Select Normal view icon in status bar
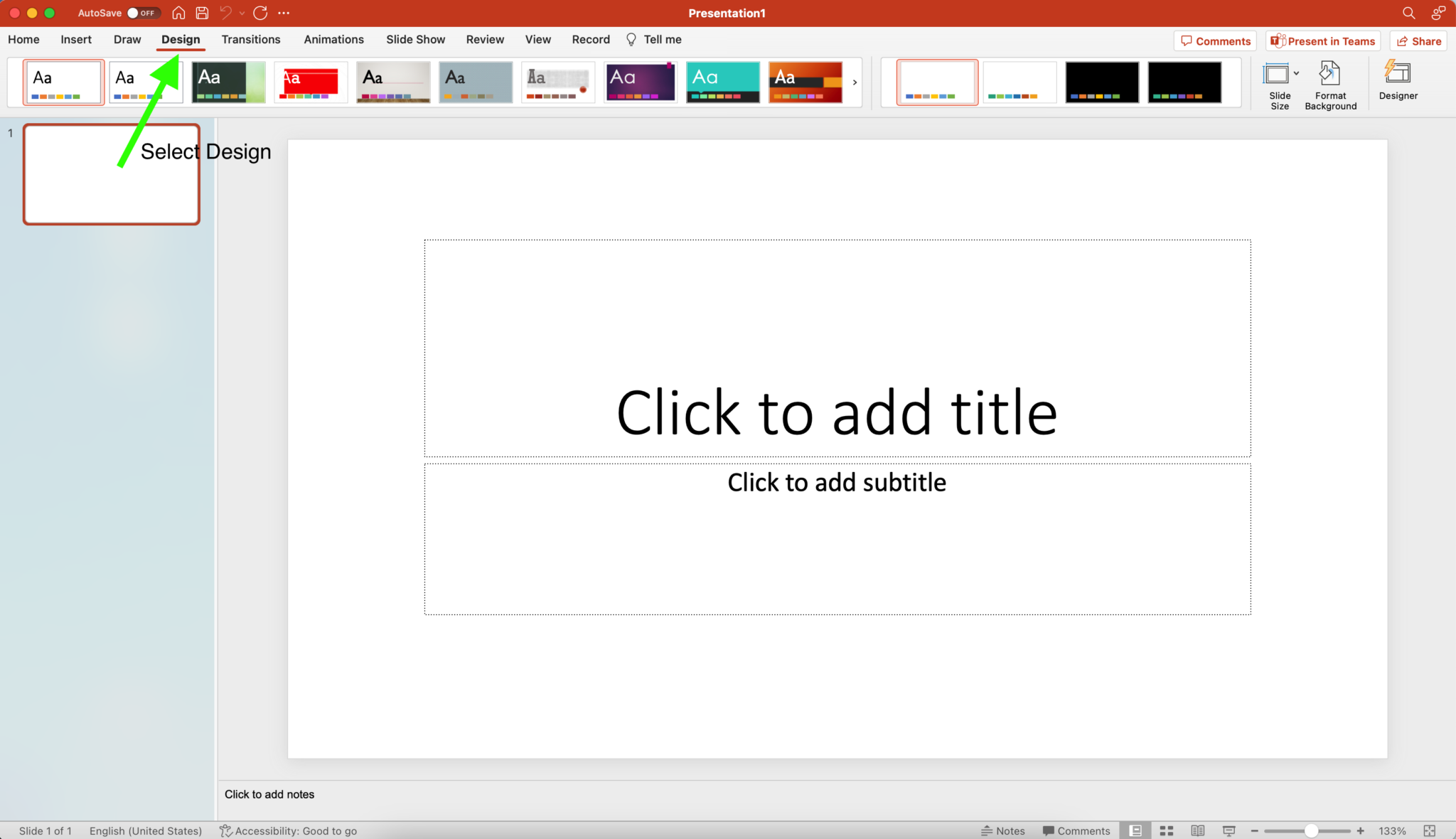The image size is (1456, 839). (x=1135, y=830)
